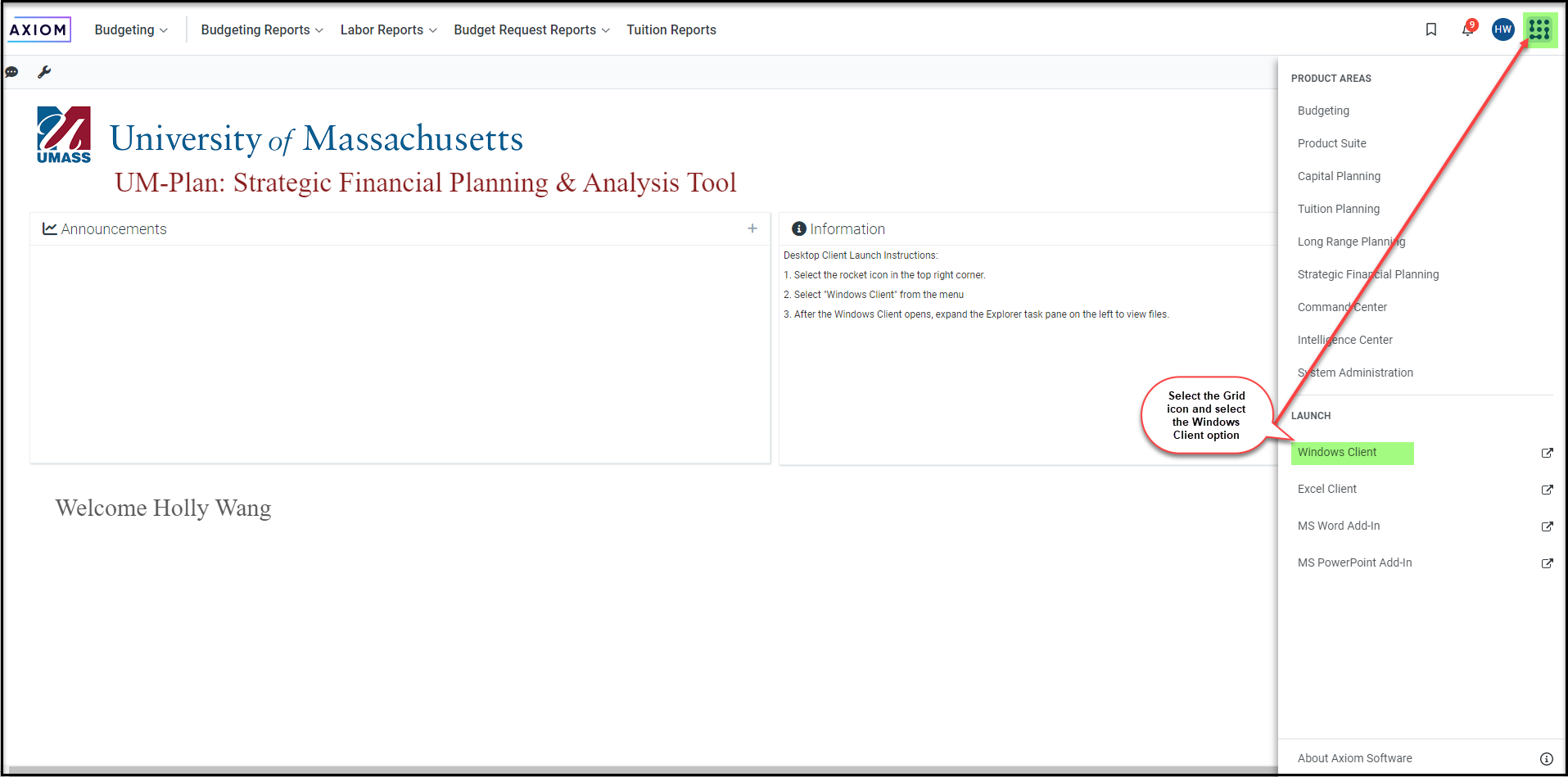Screen dimensions: 1568x777
Task: Expand the Budget Request Reports dropdown
Action: 531,29
